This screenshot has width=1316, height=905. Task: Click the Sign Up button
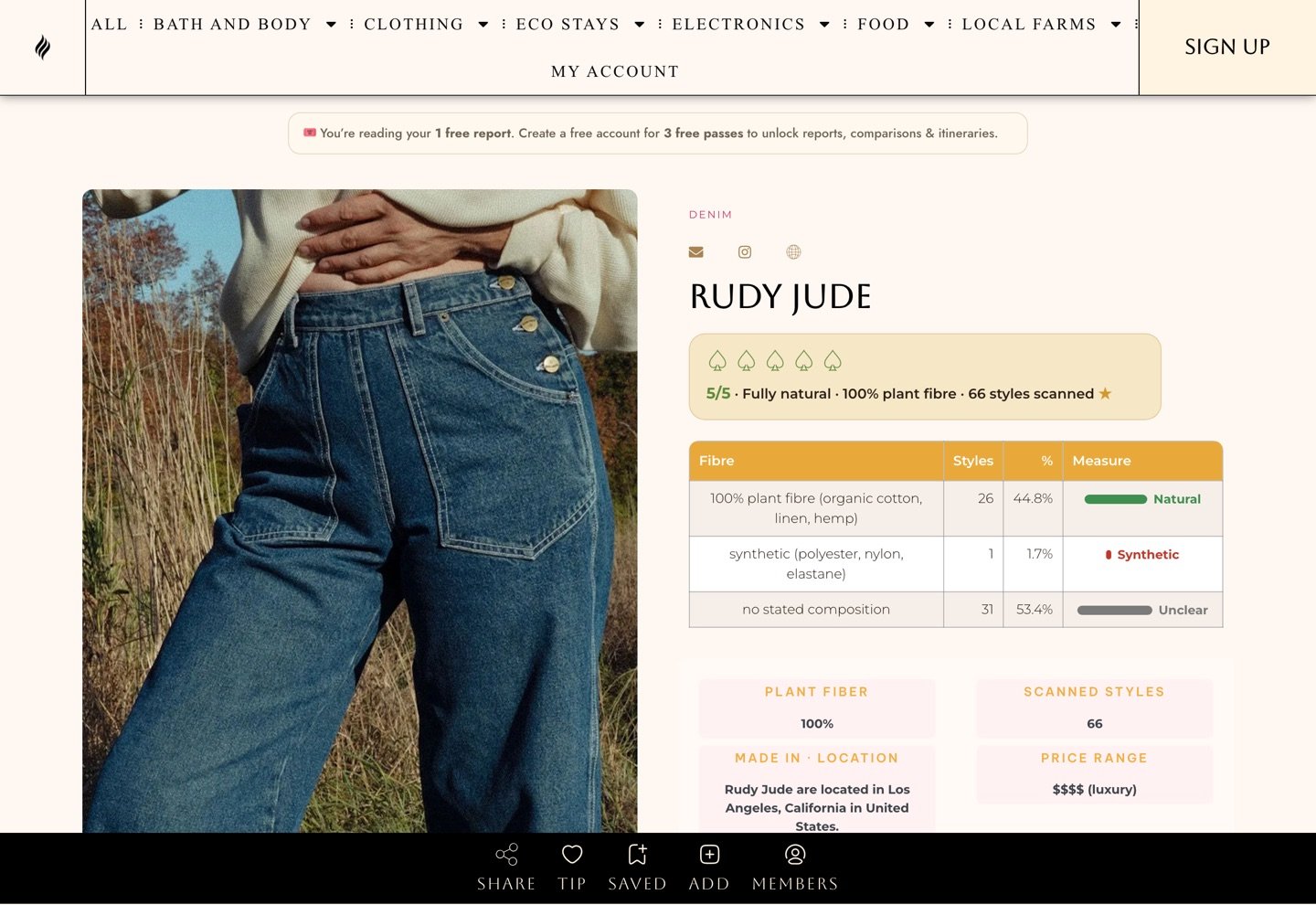coord(1227,47)
